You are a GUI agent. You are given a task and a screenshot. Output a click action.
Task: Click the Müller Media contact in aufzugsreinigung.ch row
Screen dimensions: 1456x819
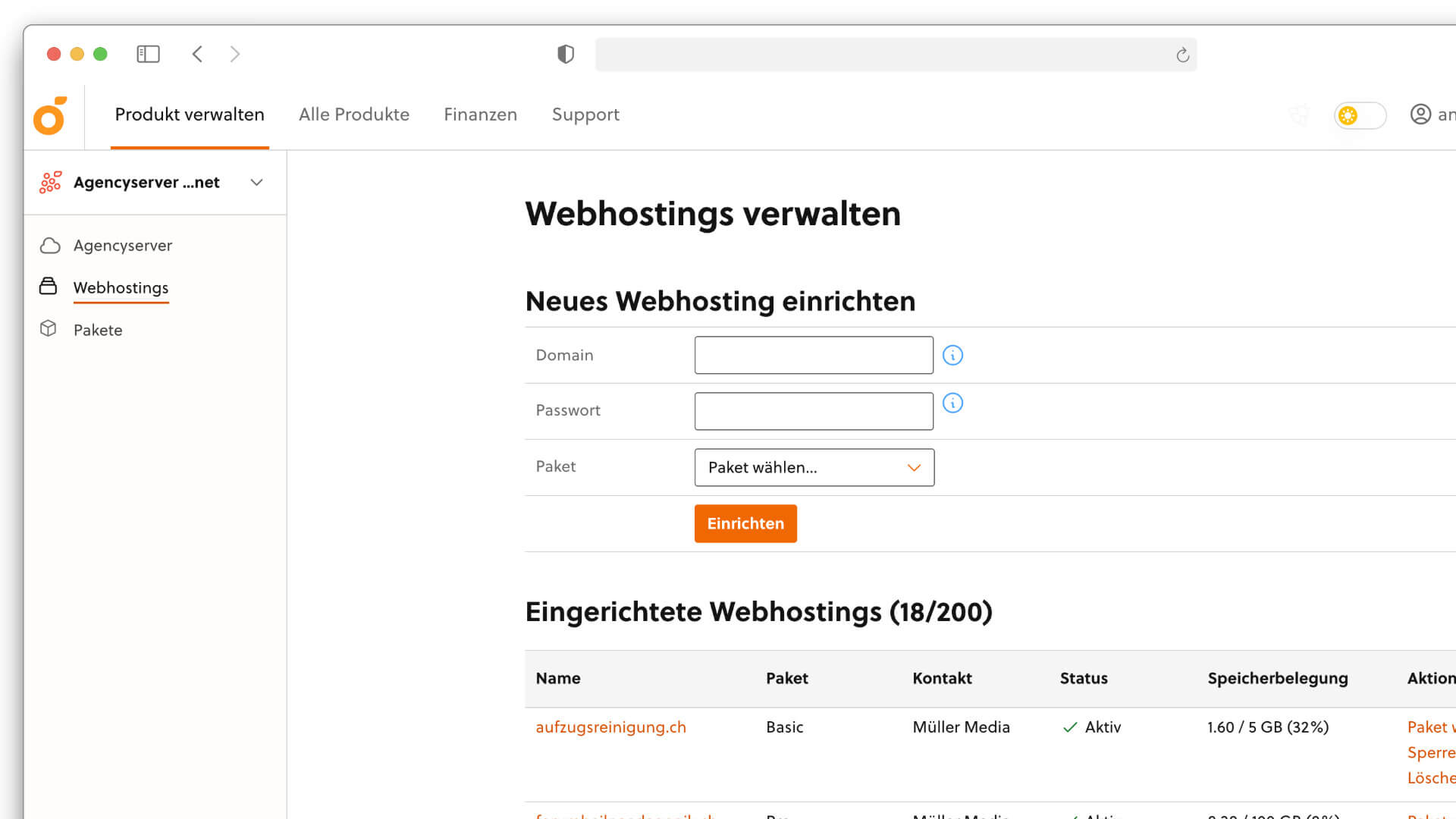click(961, 726)
